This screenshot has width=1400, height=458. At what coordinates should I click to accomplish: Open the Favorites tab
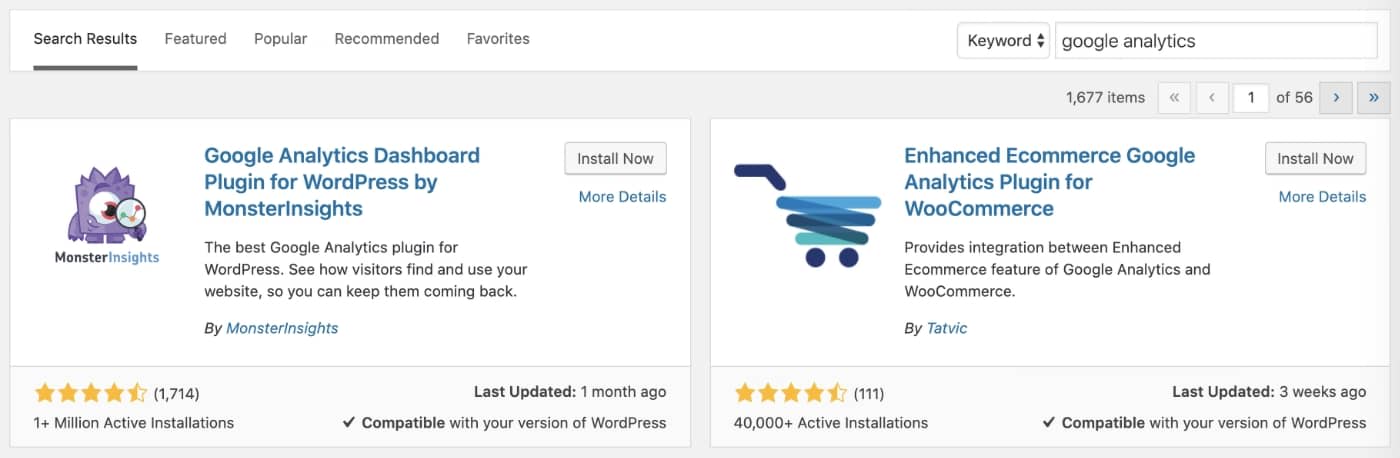point(498,39)
